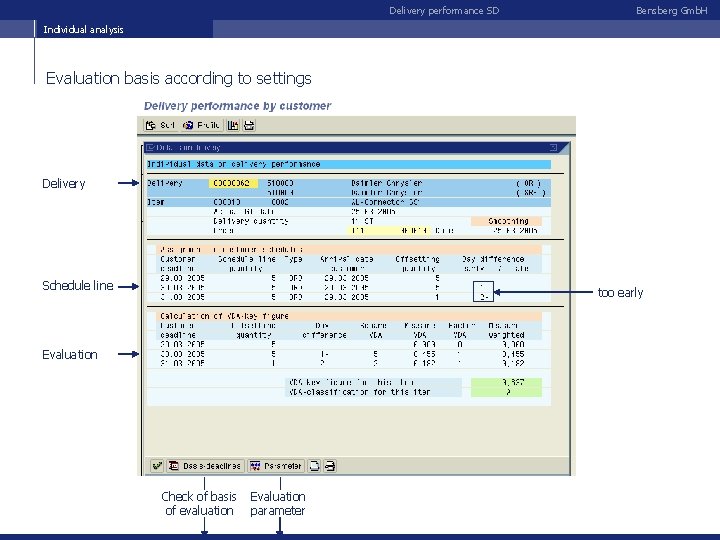Click the copy/page icon in the bottom toolbar
The width and height of the screenshot is (720, 540).
(x=314, y=466)
